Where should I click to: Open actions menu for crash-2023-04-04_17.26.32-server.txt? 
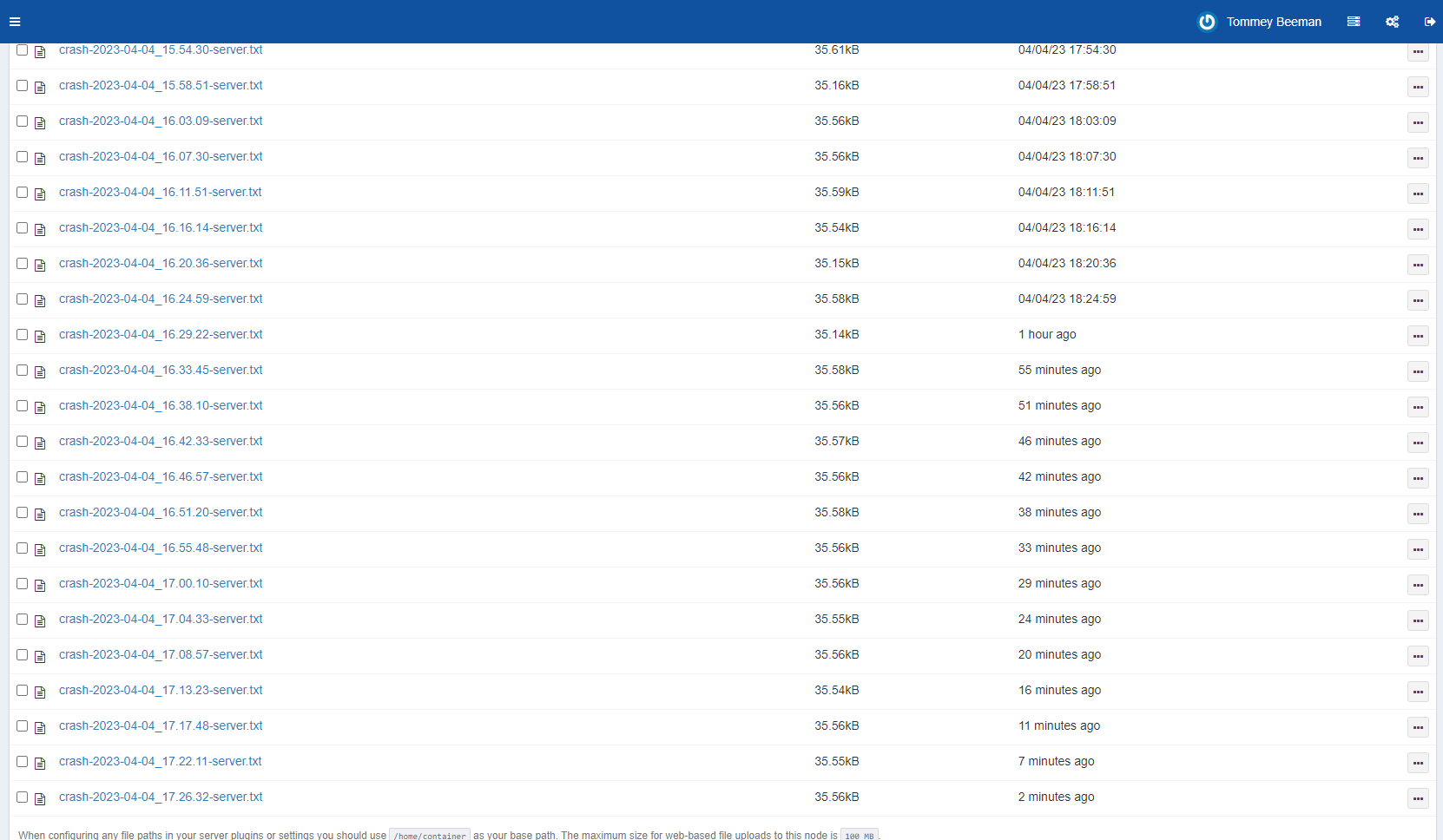1419,798
